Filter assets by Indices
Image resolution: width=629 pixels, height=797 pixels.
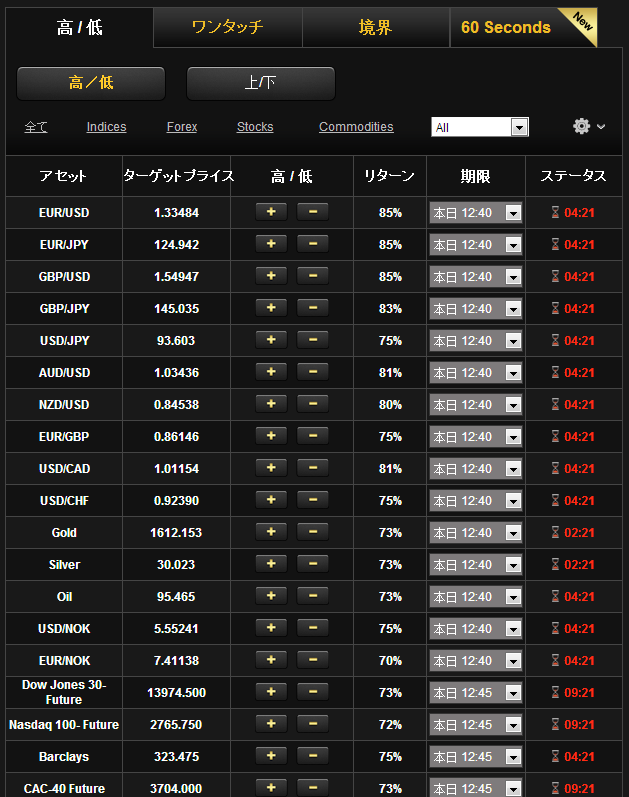click(106, 127)
